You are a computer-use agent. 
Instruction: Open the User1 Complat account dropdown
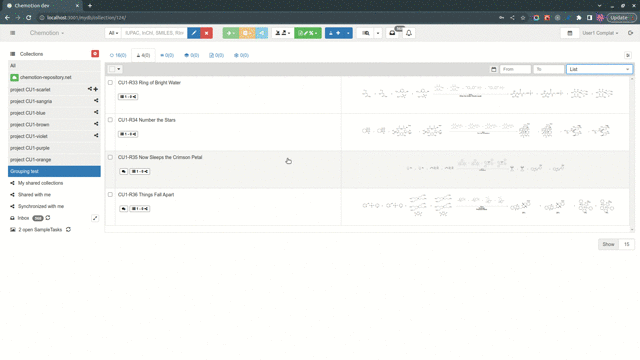click(x=600, y=33)
